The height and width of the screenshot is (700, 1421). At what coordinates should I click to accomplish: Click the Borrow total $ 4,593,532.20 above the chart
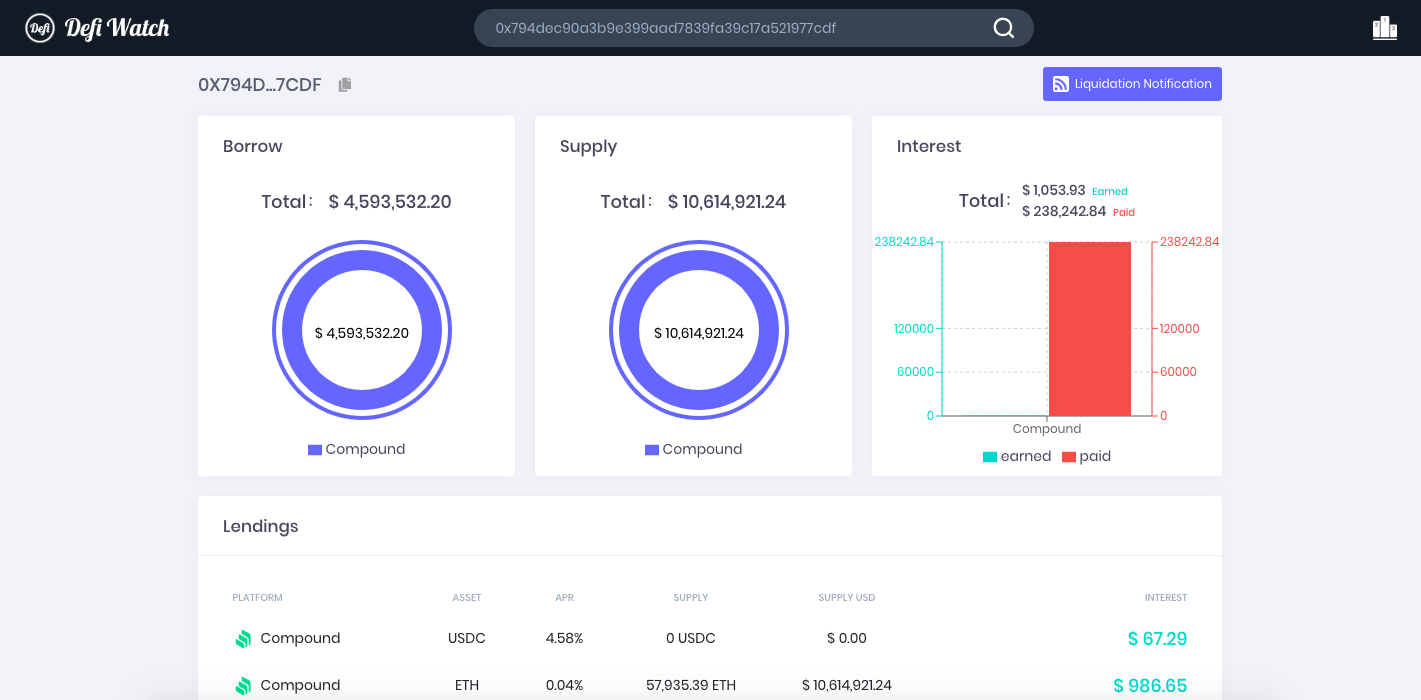(x=390, y=202)
